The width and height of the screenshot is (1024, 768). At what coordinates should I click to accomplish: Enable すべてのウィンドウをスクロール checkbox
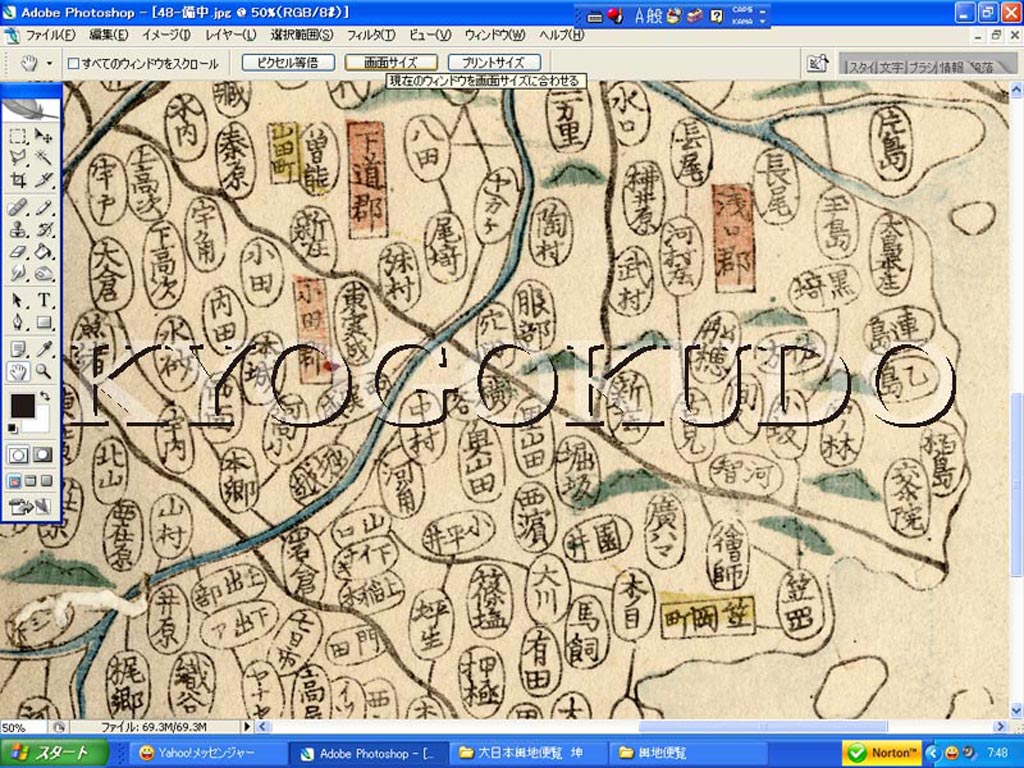[74, 63]
